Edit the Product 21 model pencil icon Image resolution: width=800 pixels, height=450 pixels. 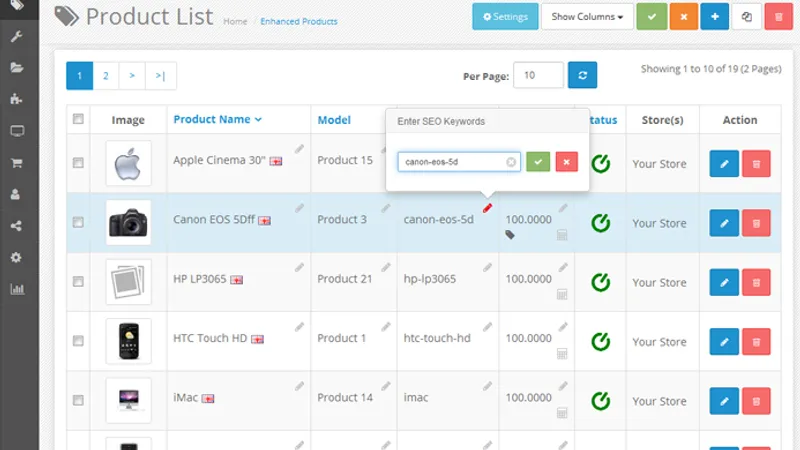386,267
